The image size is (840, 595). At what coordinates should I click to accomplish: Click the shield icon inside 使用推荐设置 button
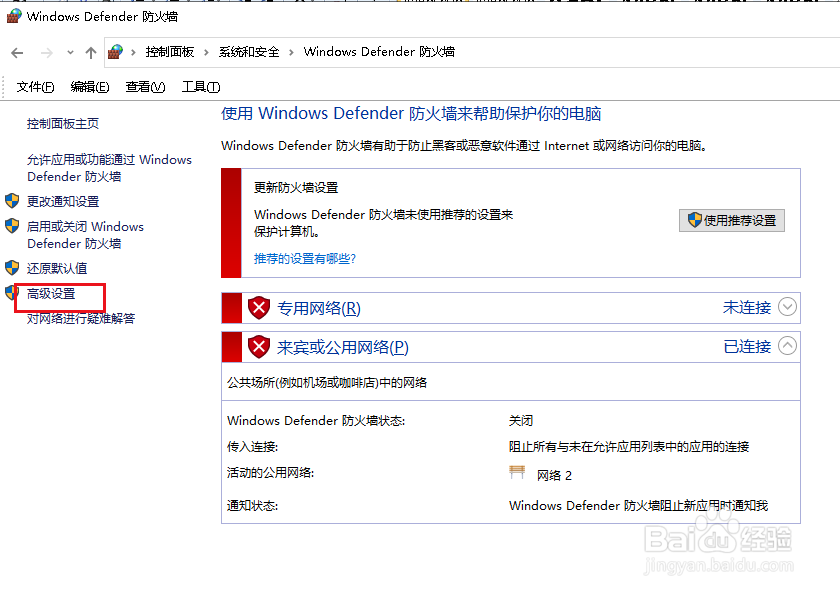tap(693, 220)
